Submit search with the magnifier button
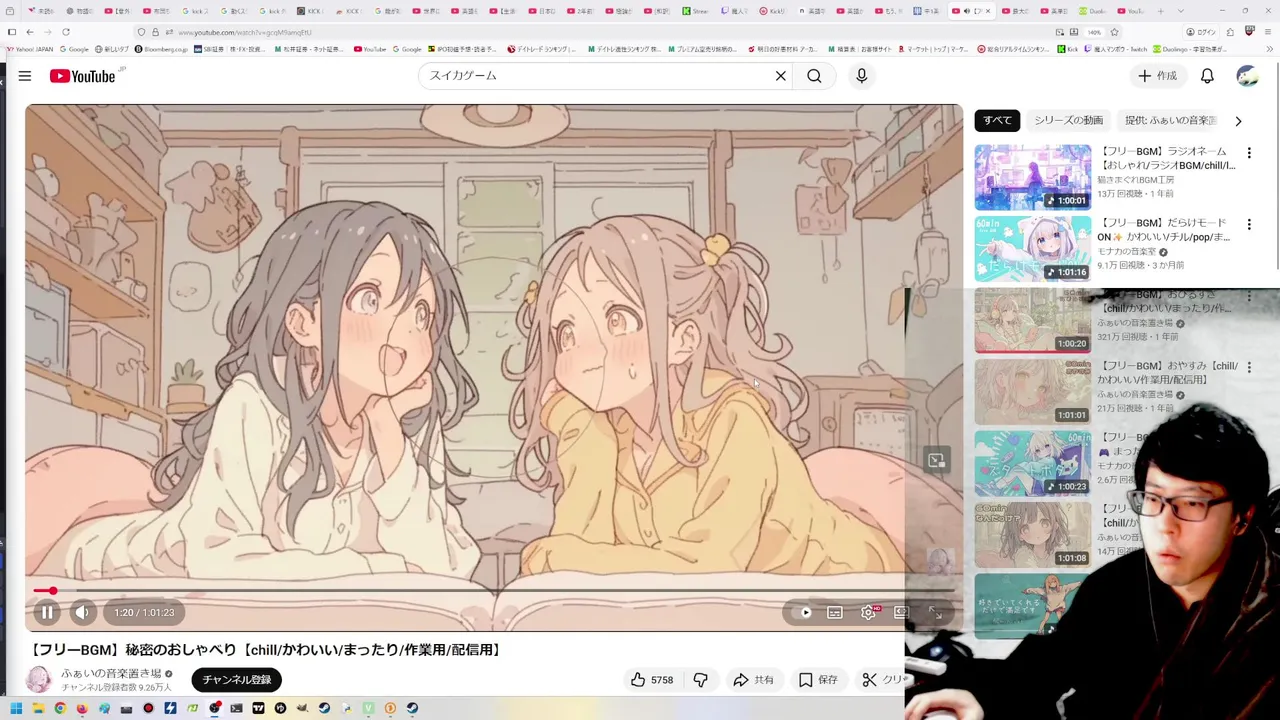Image resolution: width=1280 pixels, height=720 pixels. coord(814,76)
